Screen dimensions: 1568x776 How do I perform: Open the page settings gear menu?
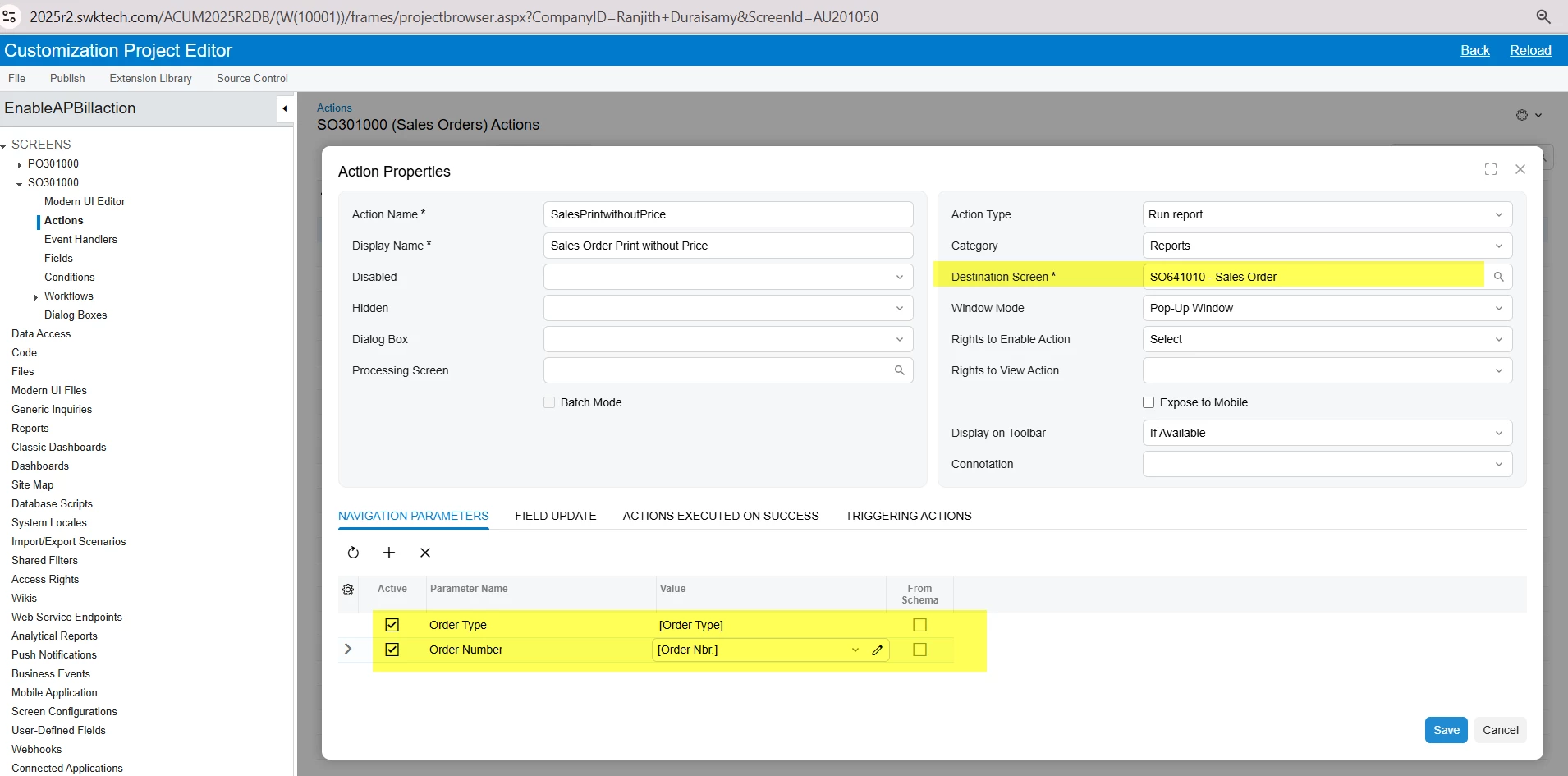1529,115
